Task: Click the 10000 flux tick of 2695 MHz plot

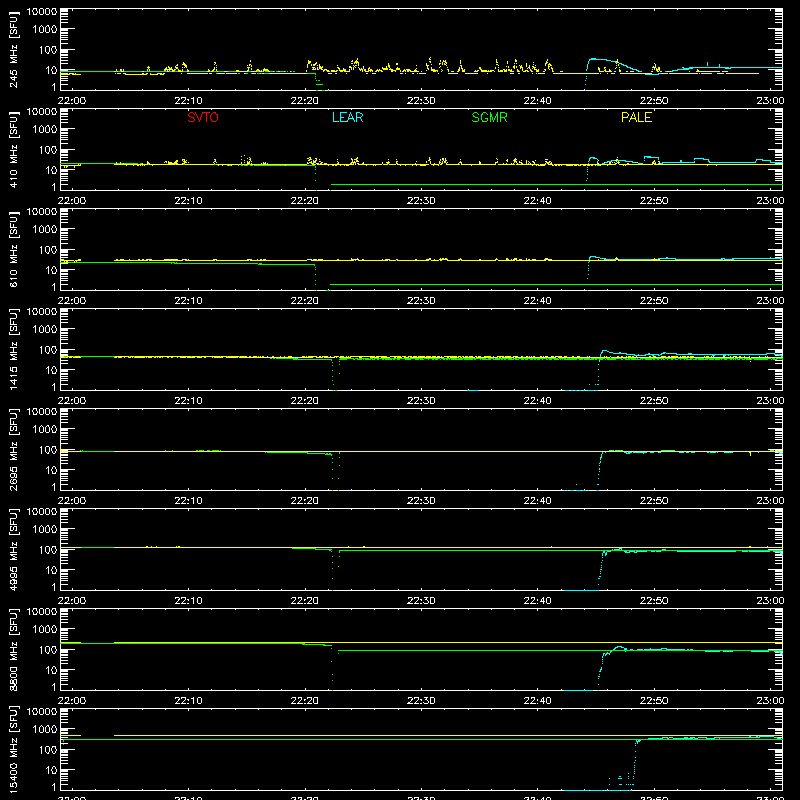Action: pos(42,412)
